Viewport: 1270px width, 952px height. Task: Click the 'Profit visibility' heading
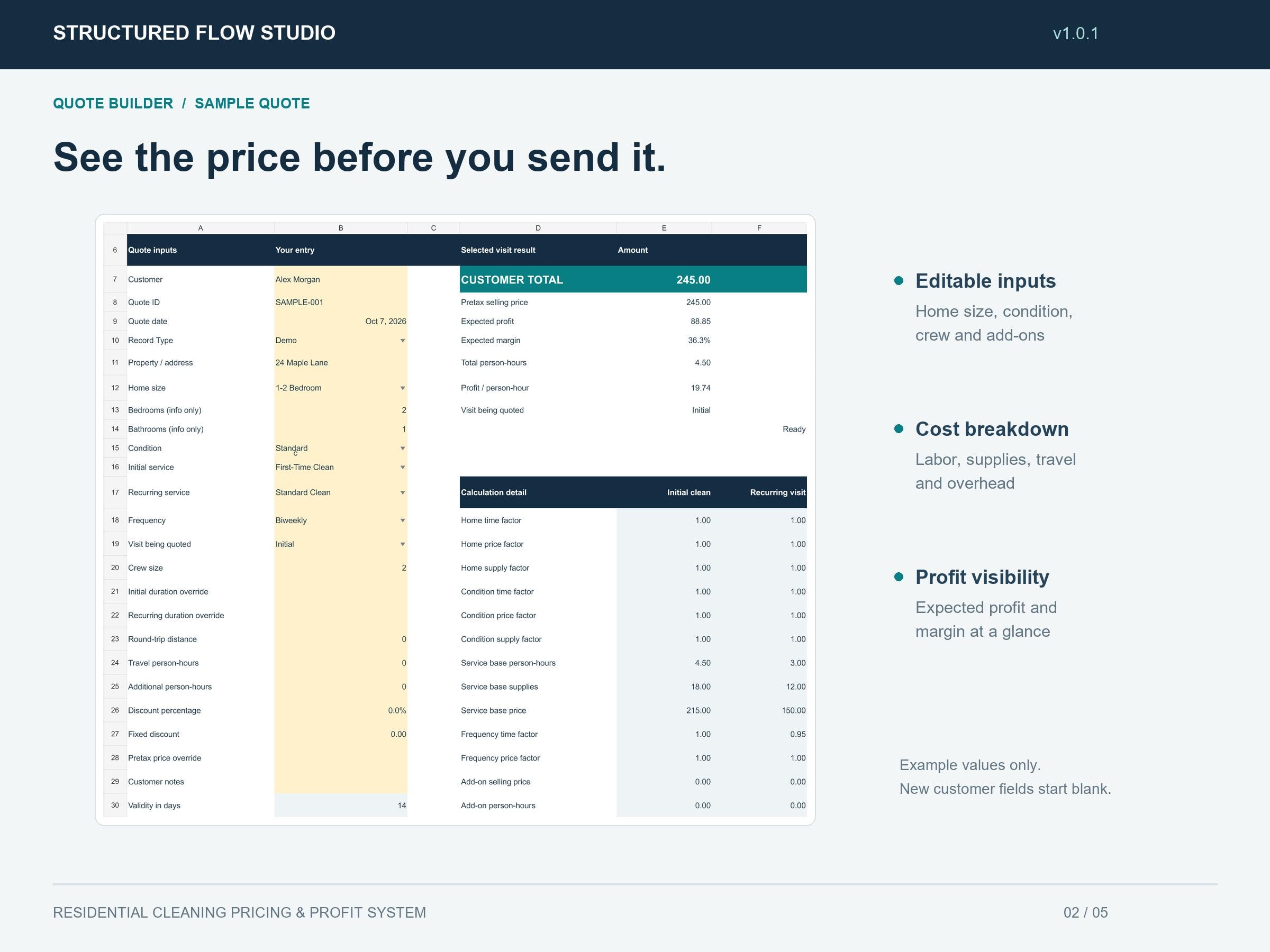[982, 576]
